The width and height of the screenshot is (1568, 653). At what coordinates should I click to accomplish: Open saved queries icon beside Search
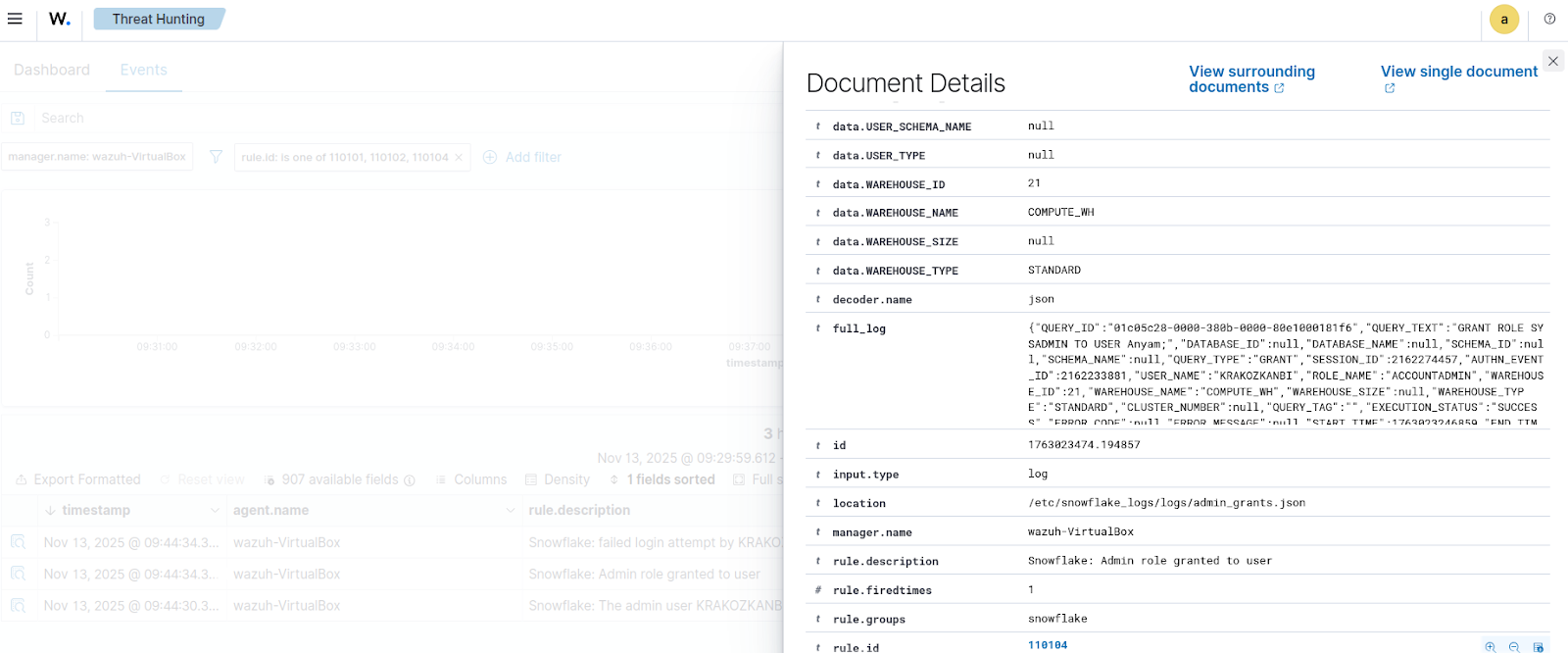pyautogui.click(x=18, y=118)
